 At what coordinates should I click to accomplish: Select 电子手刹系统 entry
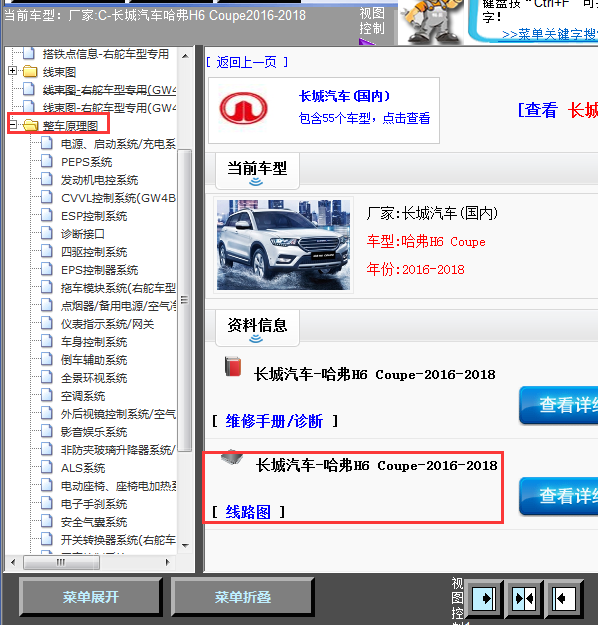pyautogui.click(x=94, y=504)
